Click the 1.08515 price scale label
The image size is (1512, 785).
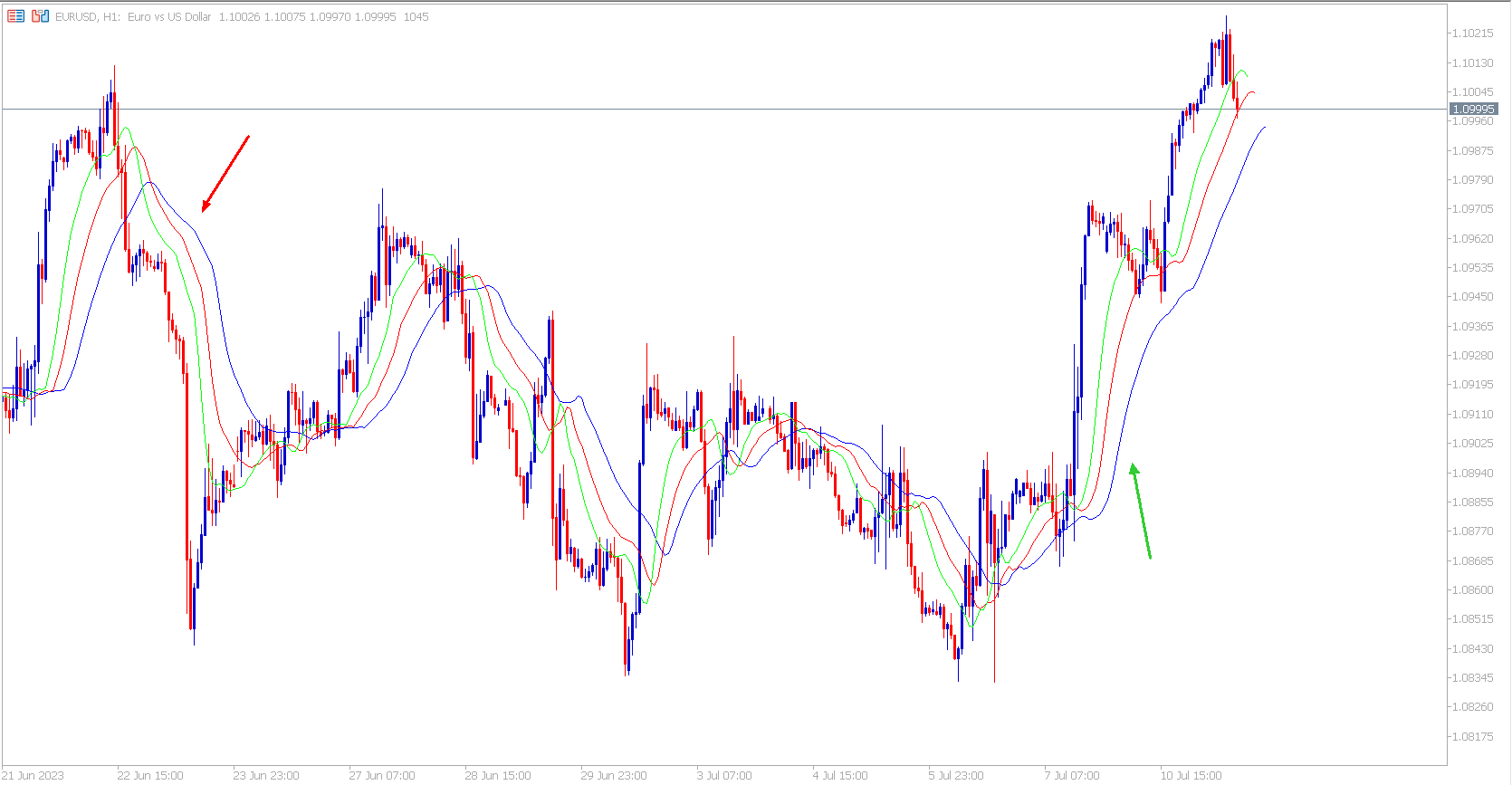point(1473,619)
